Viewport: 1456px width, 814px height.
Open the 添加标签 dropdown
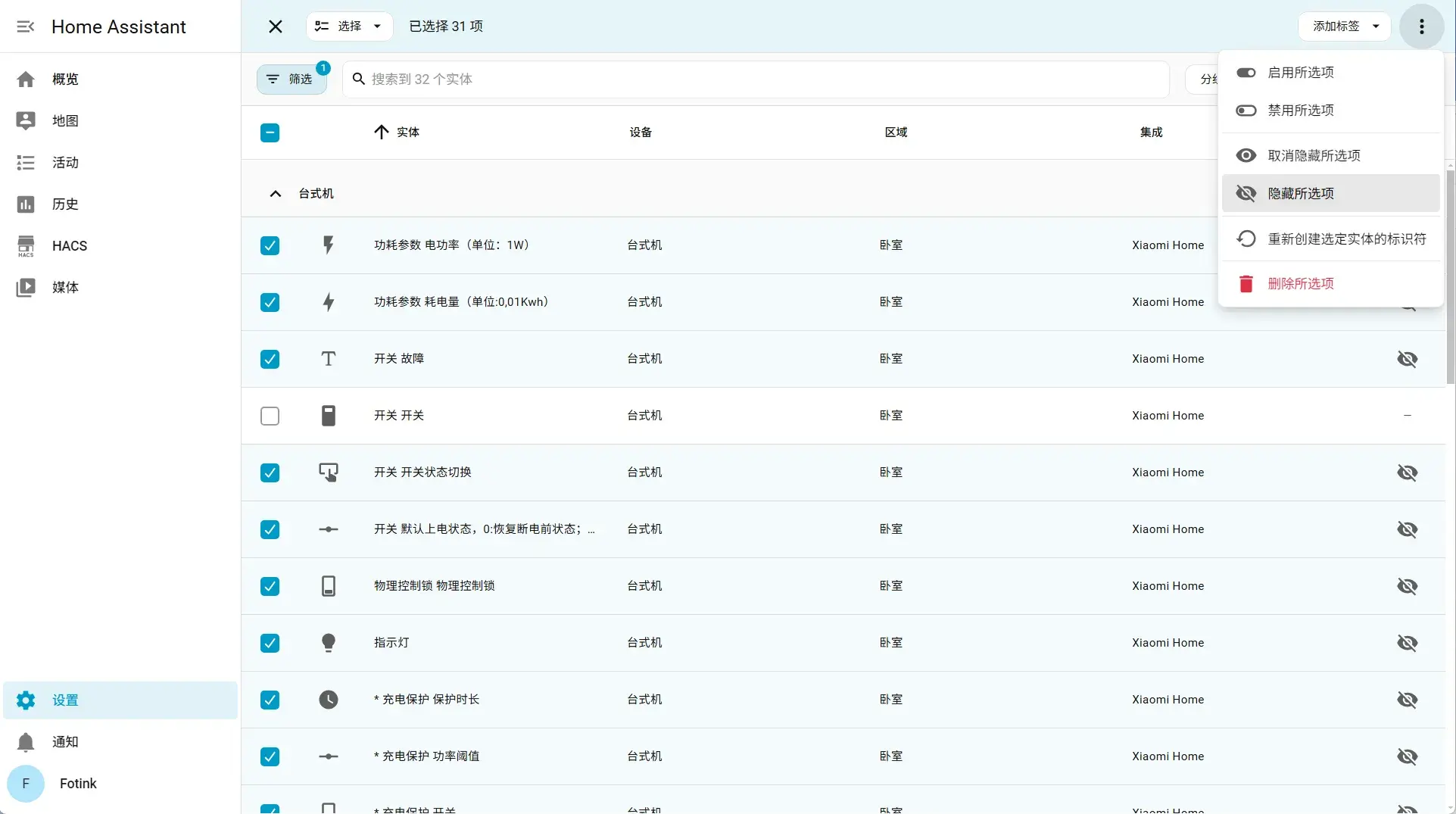1345,27
